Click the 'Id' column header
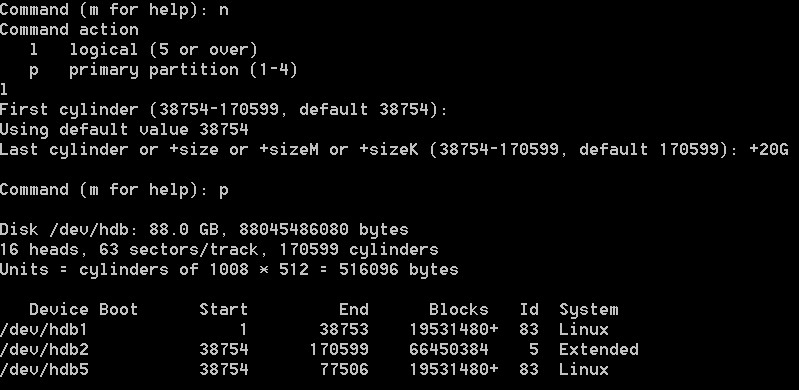This screenshot has width=799, height=390. coord(529,309)
